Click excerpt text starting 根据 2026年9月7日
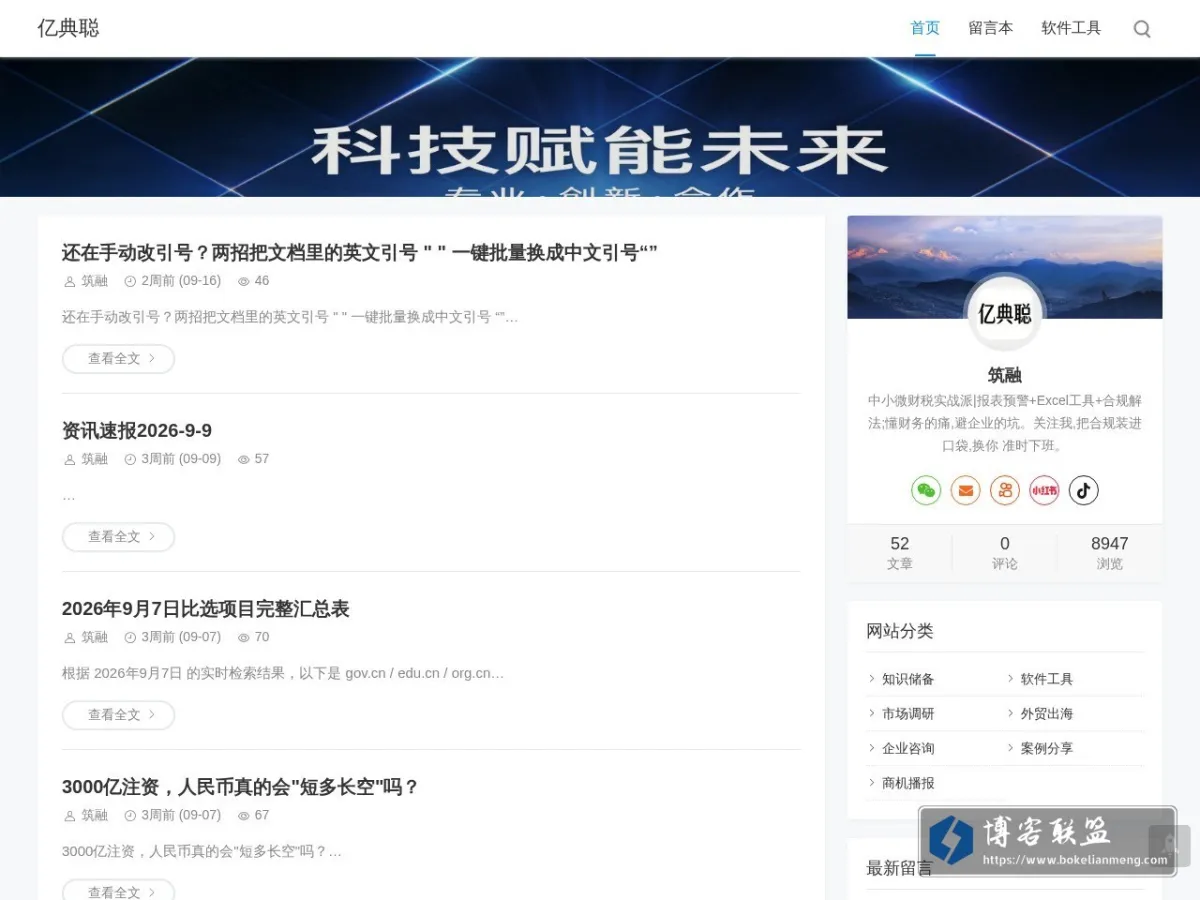The height and width of the screenshot is (900, 1200). point(283,673)
